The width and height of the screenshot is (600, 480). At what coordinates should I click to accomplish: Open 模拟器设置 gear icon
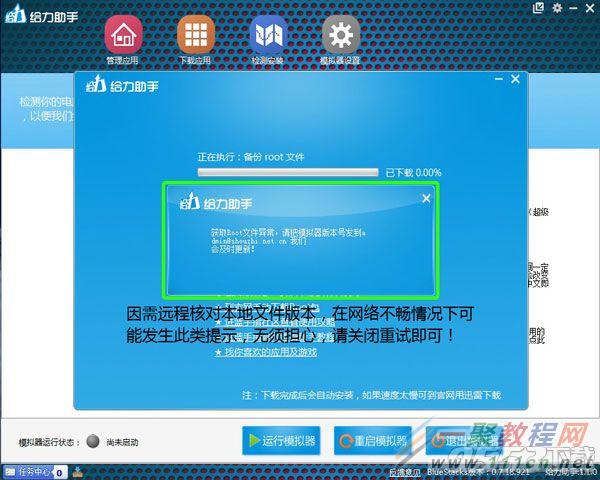[341, 35]
